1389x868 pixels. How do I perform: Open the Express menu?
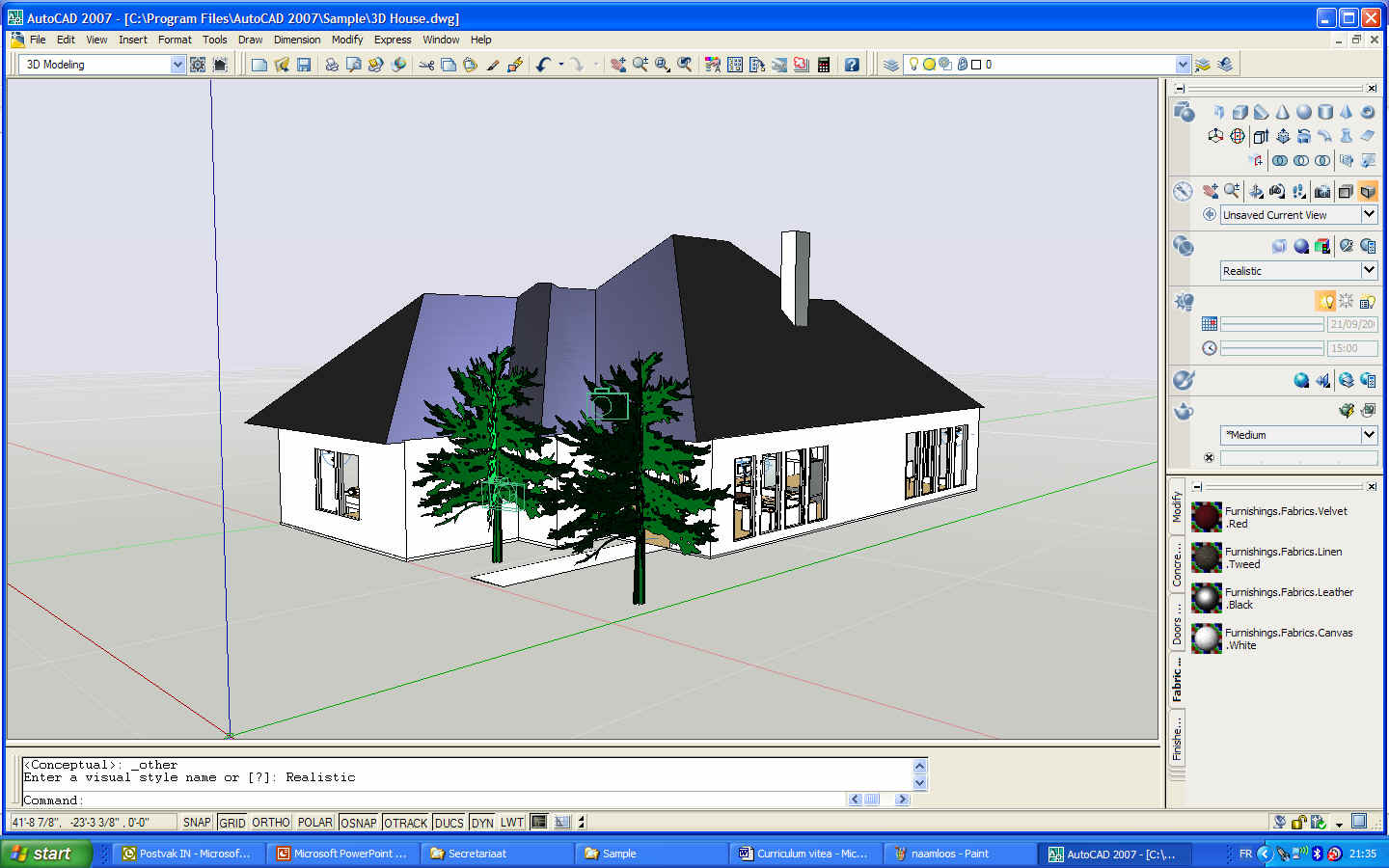tap(393, 40)
